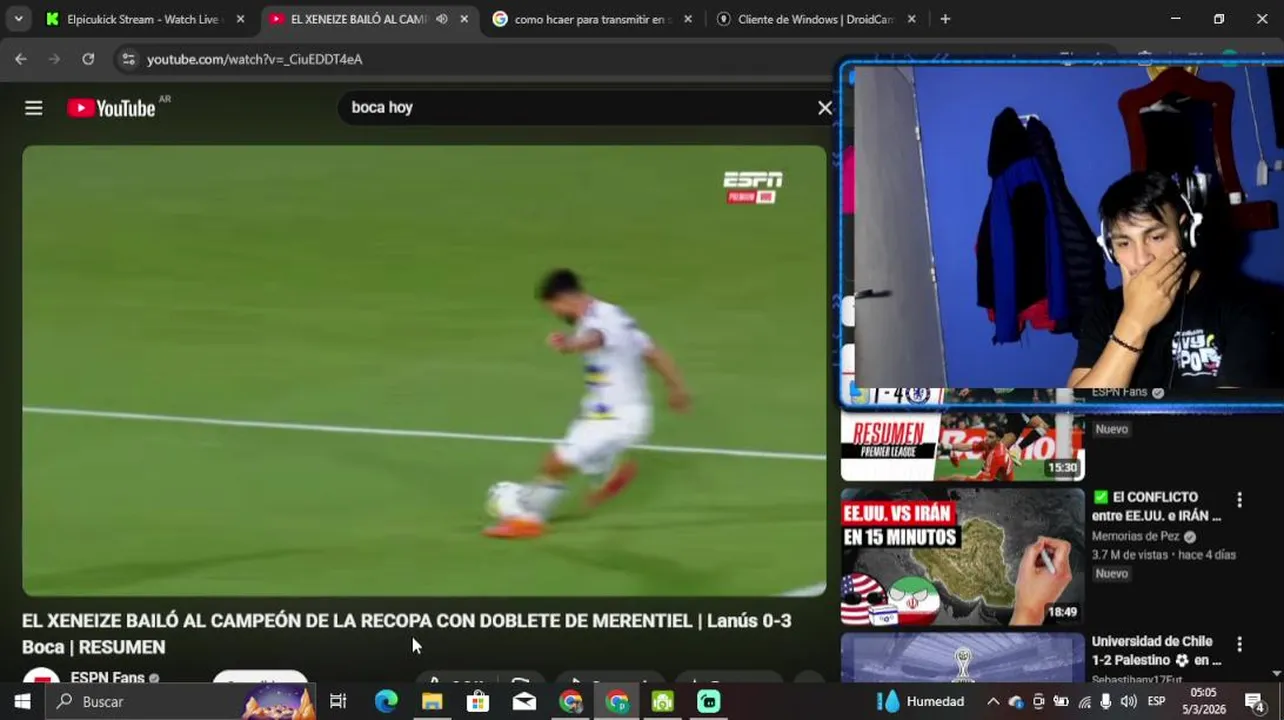Open the volume speaker tray icon
Viewport: 1284px width, 720px height.
point(1128,702)
